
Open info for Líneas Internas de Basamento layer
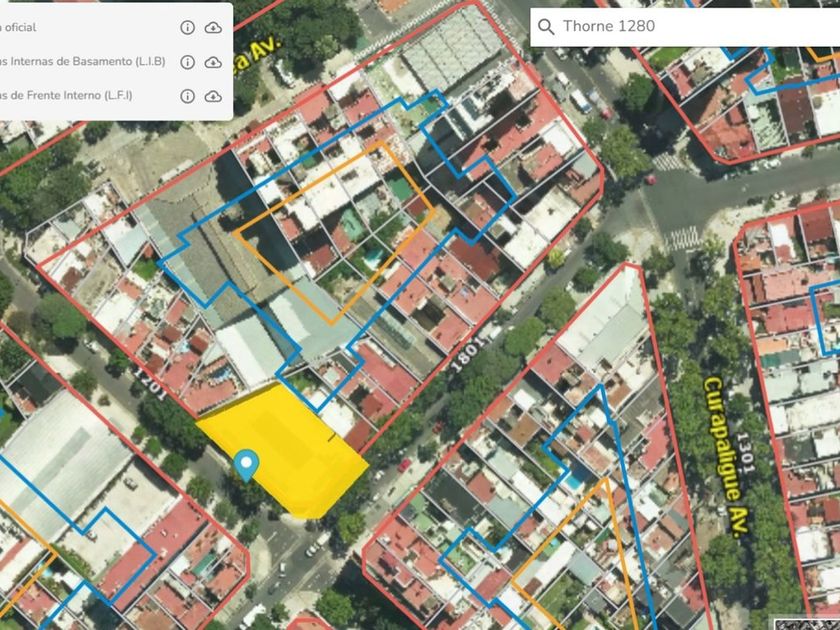point(187,62)
